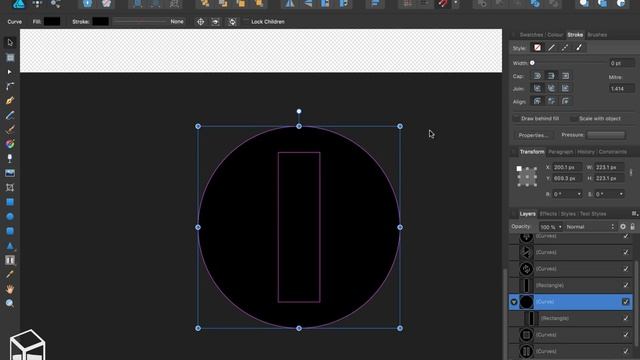Image resolution: width=640 pixels, height=360 pixels.
Task: Hide the selected (Curve) layer
Action: coord(626,302)
